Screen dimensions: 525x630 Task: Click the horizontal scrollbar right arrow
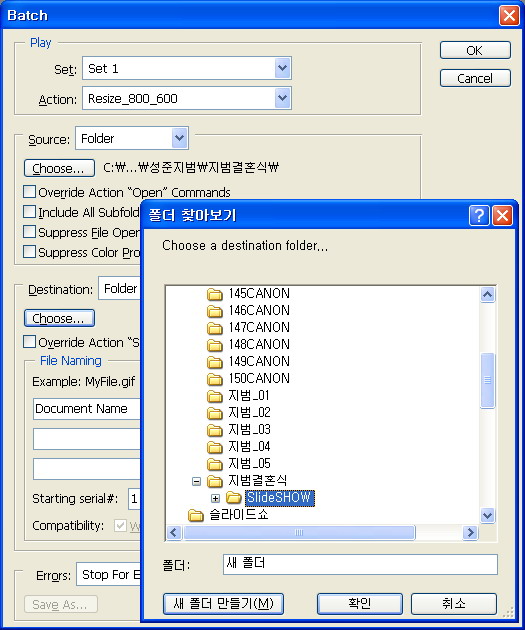pos(470,533)
